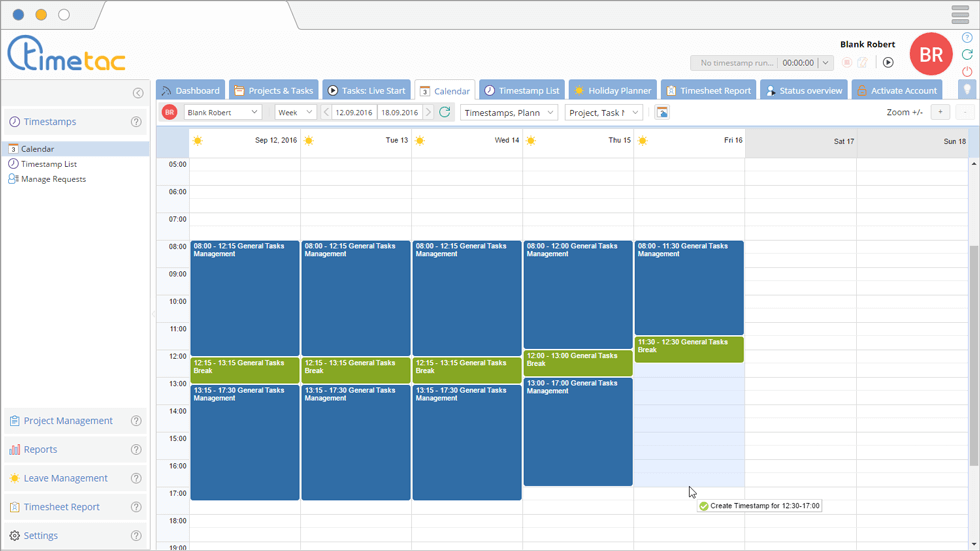Open Wednesday 13:15 - 17:30 Management entry
Viewport: 980px width, 551px height.
[x=467, y=443]
